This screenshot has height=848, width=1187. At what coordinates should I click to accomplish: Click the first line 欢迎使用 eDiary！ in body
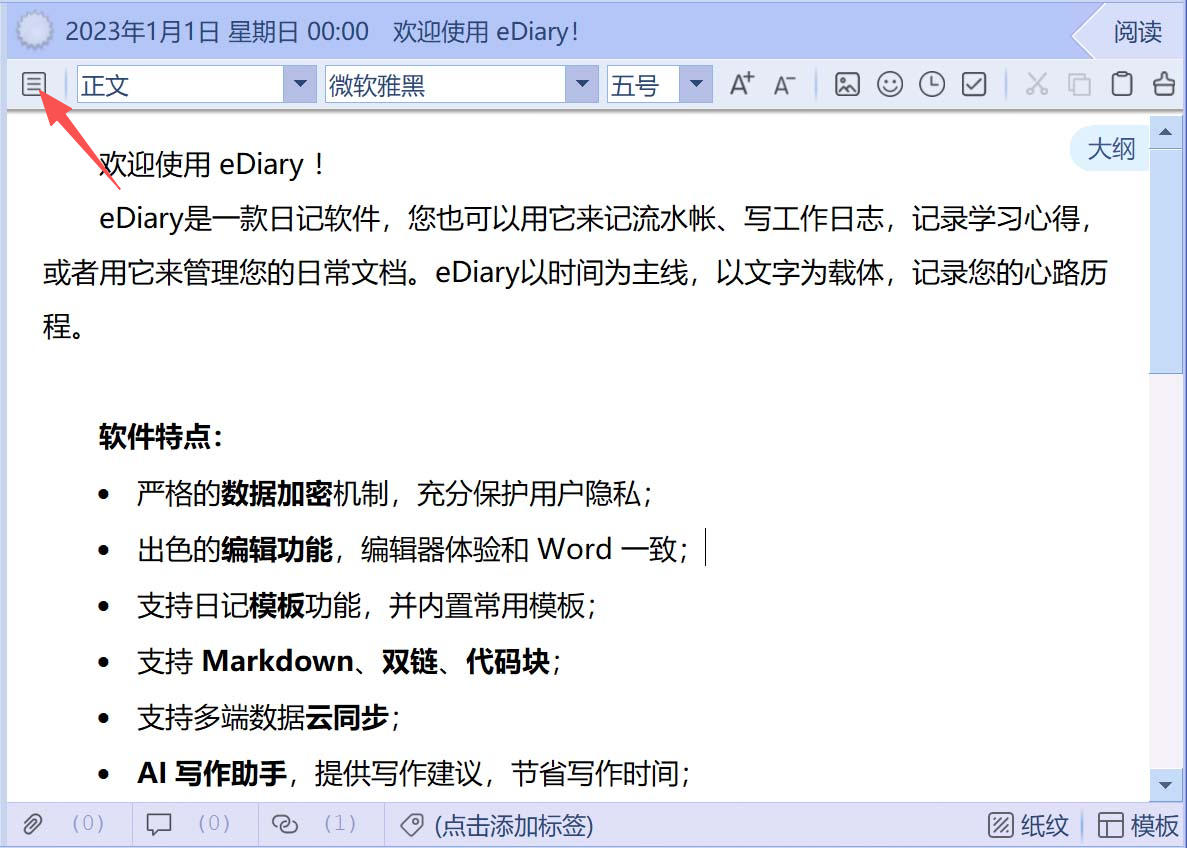tap(213, 164)
